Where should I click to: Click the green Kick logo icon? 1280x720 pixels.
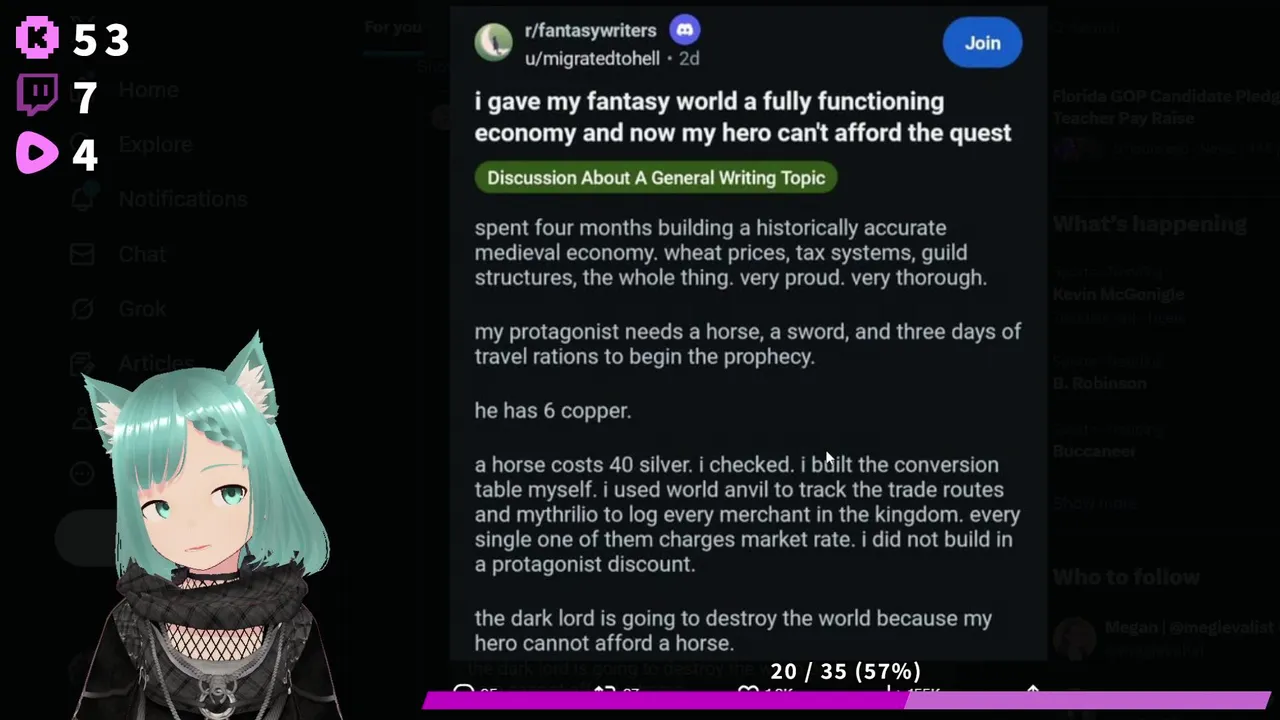click(x=37, y=38)
